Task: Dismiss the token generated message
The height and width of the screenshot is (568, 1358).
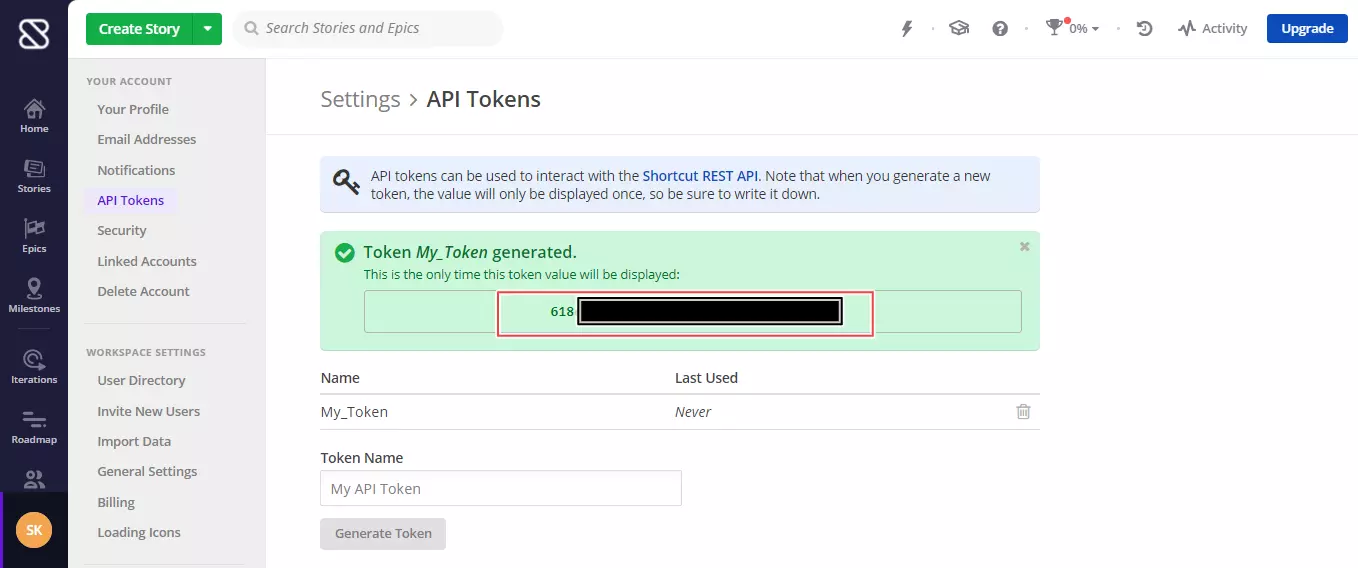Action: coord(1024,246)
